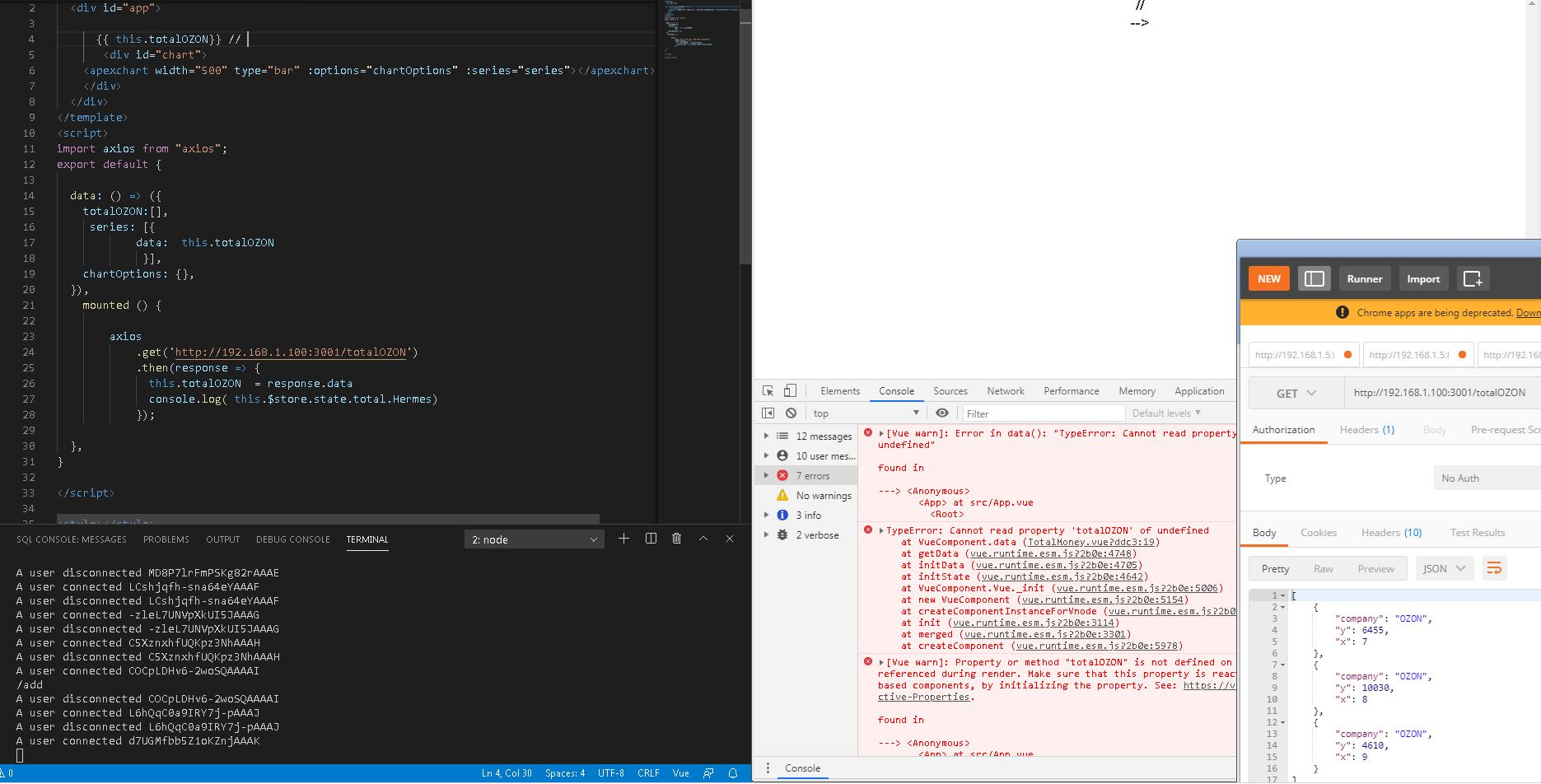Open live expression via the console eye icon
The width and height of the screenshot is (1541, 784).
pyautogui.click(x=942, y=413)
